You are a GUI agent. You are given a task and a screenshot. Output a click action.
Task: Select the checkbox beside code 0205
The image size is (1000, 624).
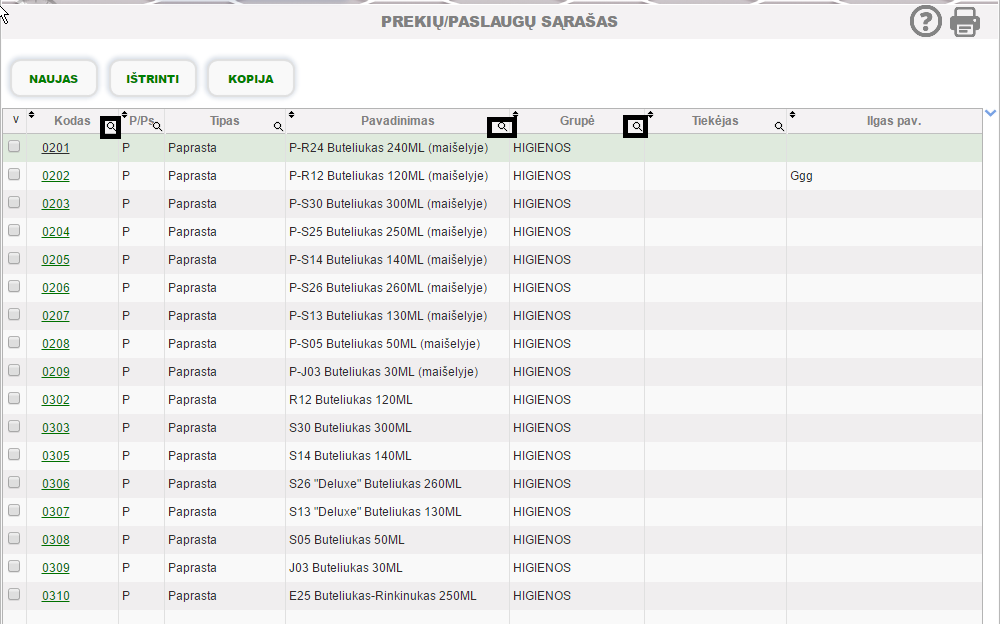pyautogui.click(x=14, y=259)
